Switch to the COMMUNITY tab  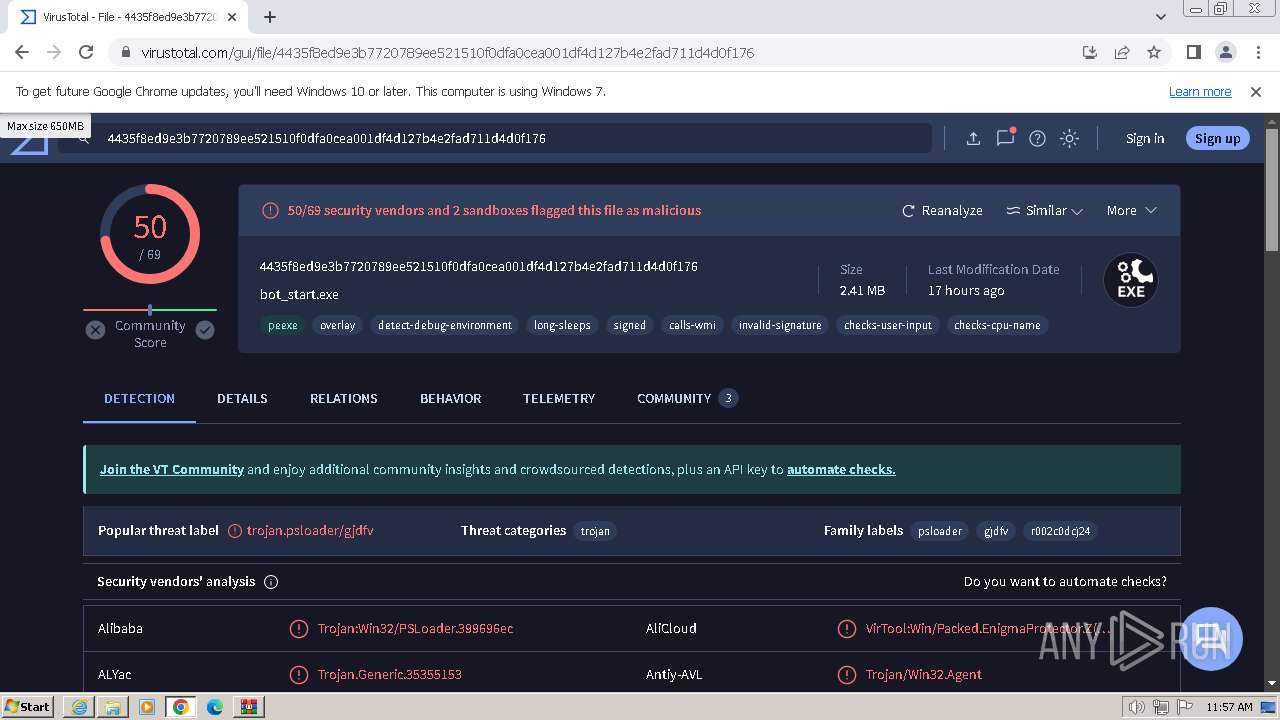click(x=687, y=398)
